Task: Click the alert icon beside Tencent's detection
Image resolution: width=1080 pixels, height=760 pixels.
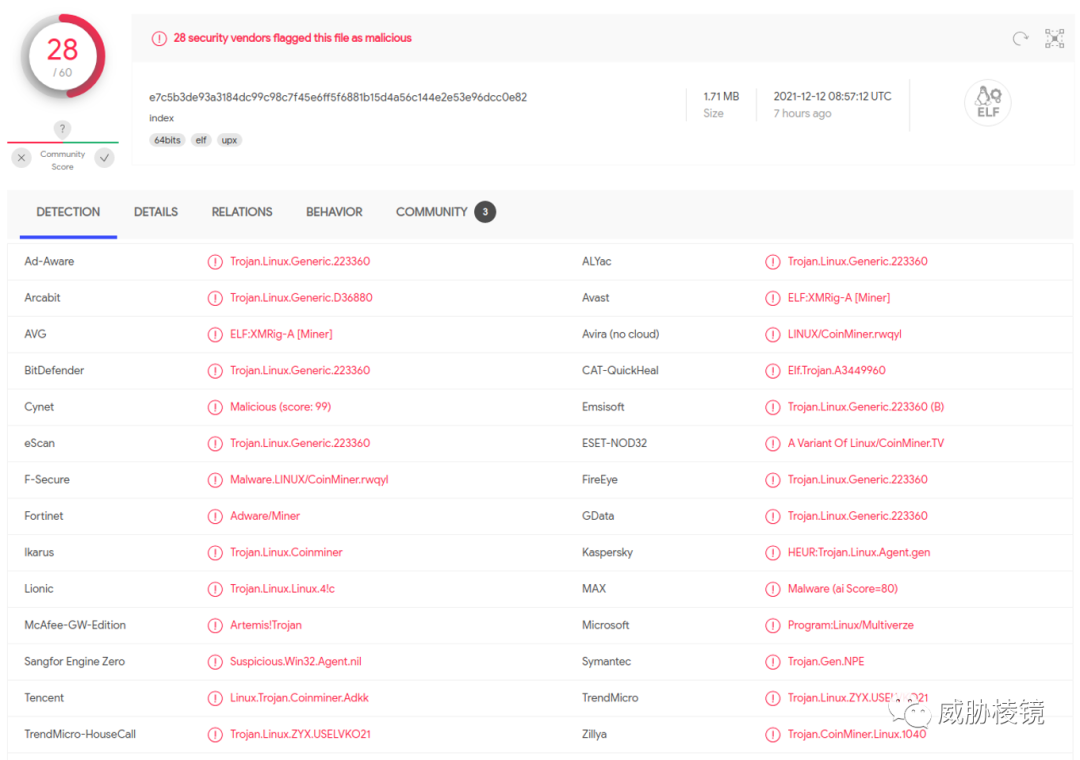Action: tap(215, 698)
